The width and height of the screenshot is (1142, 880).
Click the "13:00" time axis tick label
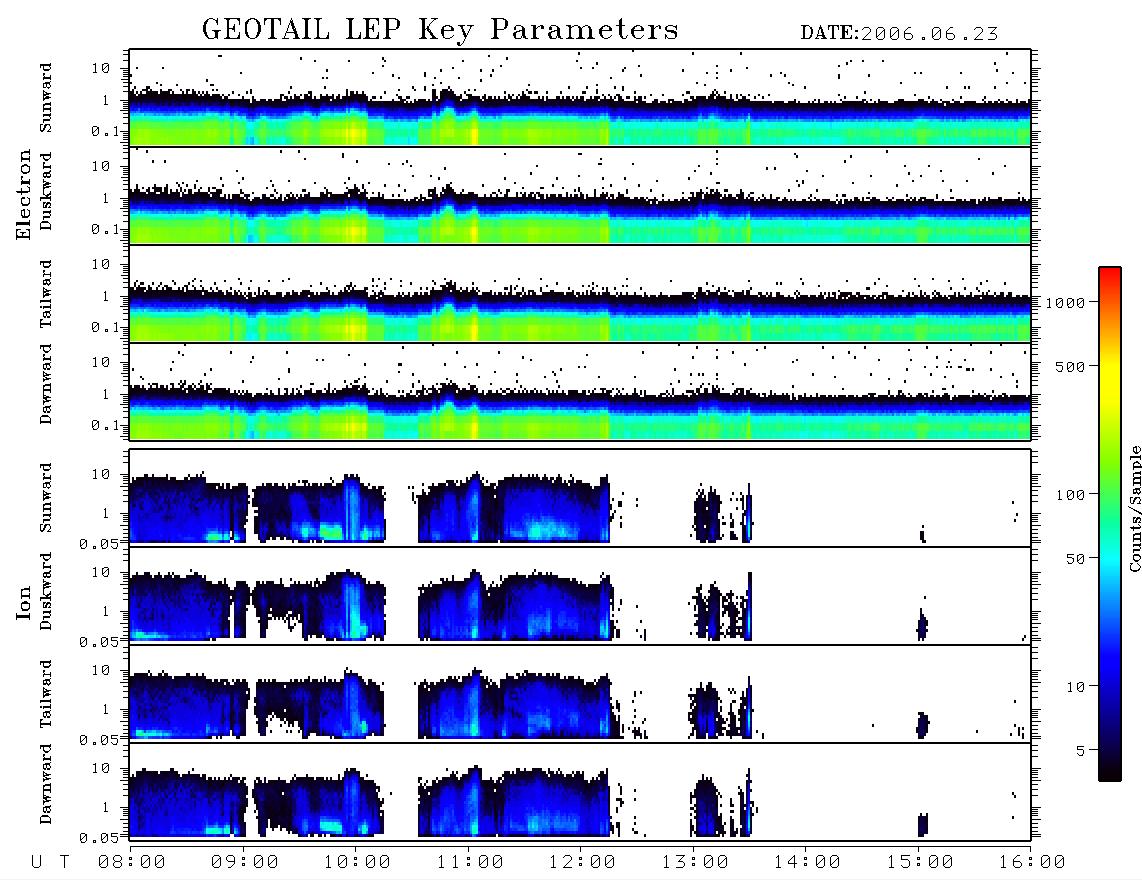695,862
